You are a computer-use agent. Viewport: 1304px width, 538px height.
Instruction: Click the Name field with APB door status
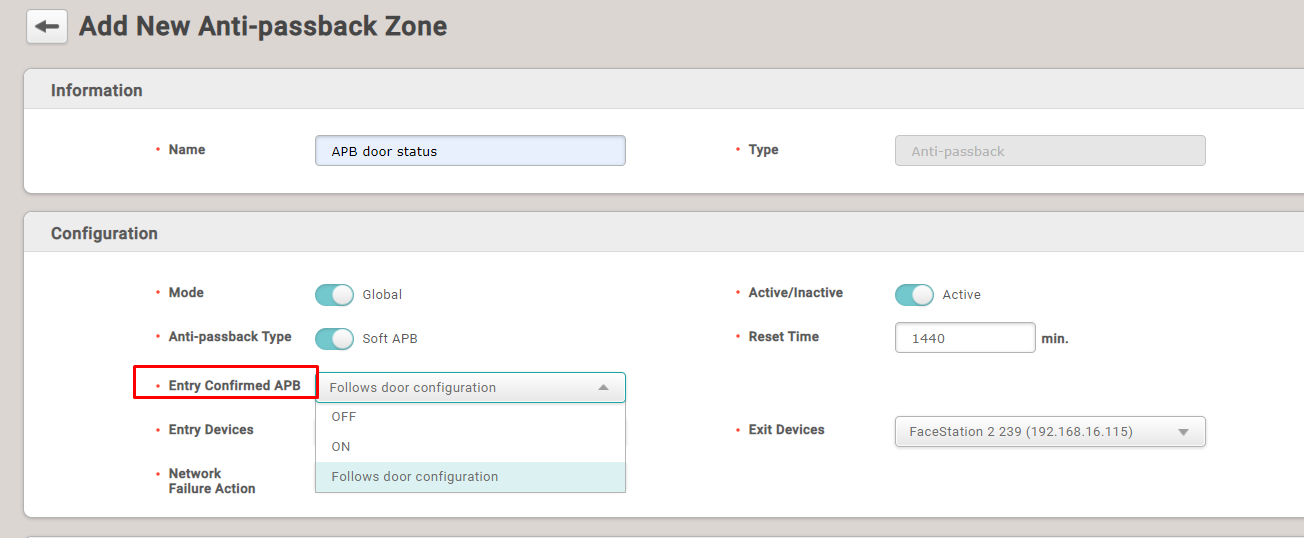click(470, 151)
